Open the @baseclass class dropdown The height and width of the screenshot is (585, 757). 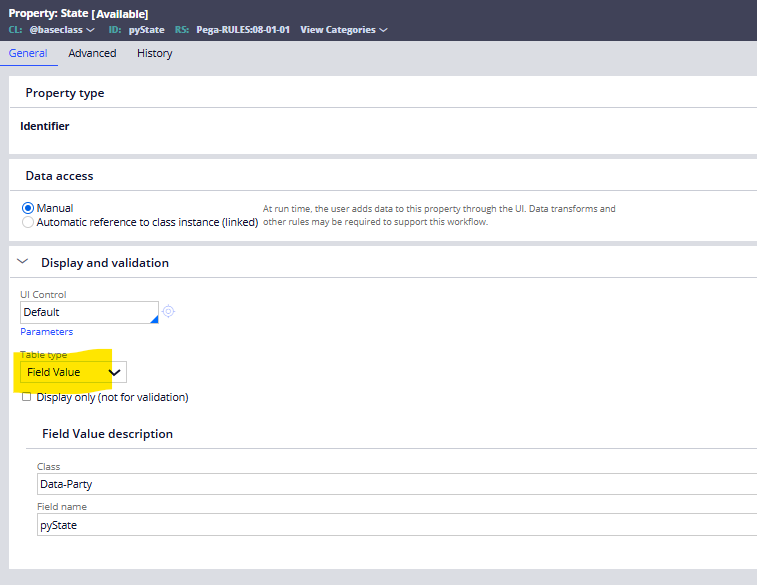pyautogui.click(x=61, y=30)
